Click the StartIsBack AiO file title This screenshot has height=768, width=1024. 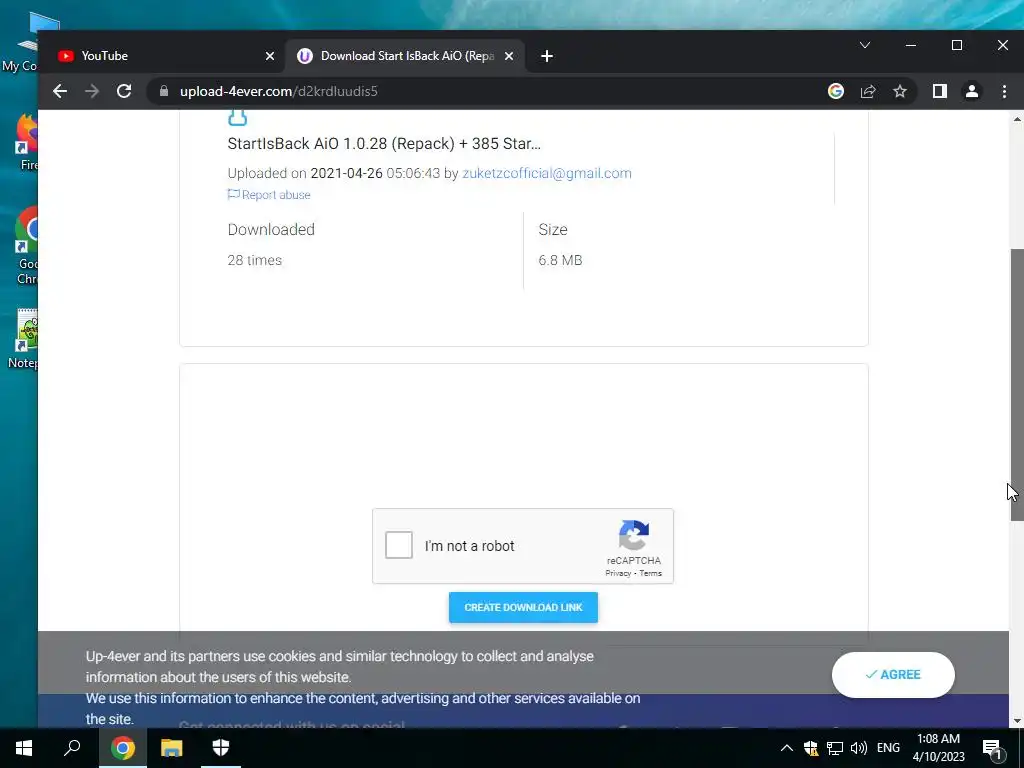coord(384,144)
